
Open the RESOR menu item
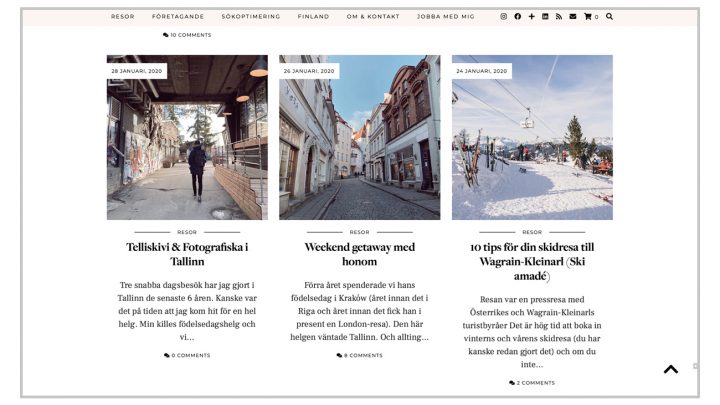click(123, 17)
